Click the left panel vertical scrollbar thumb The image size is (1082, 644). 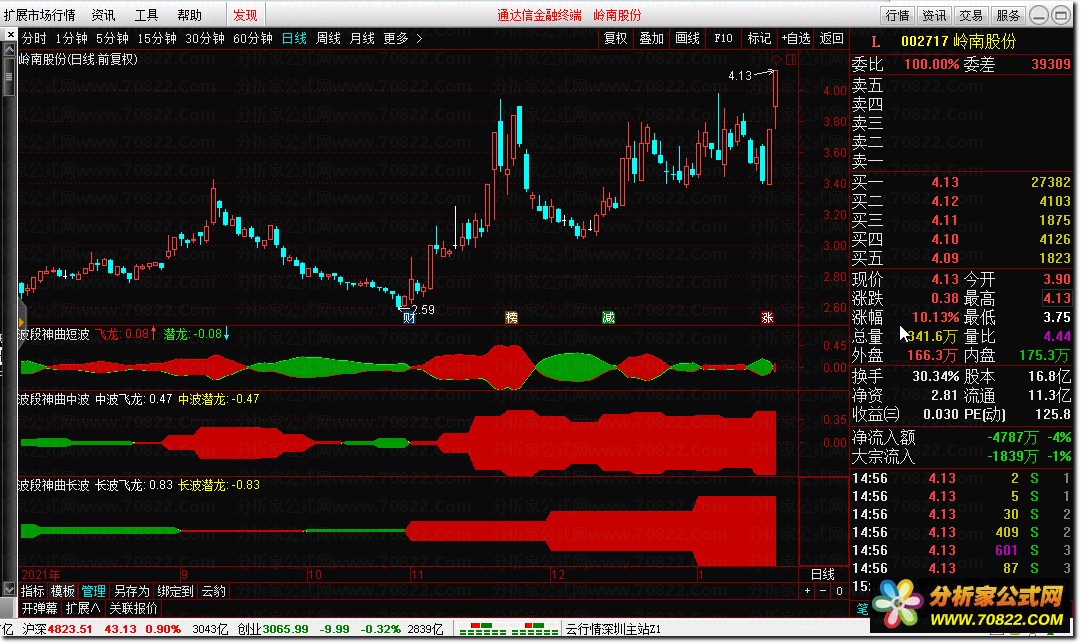pos(9,77)
